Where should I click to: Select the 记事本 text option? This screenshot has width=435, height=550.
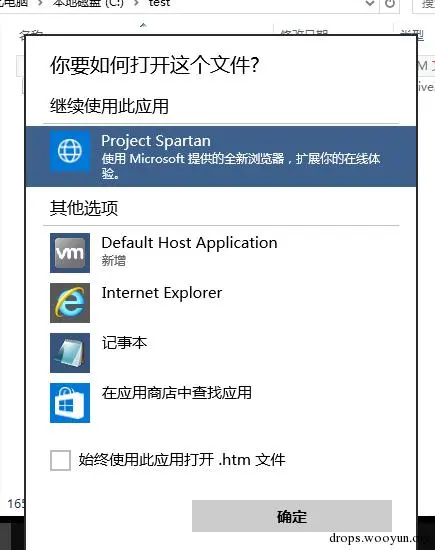[124, 343]
